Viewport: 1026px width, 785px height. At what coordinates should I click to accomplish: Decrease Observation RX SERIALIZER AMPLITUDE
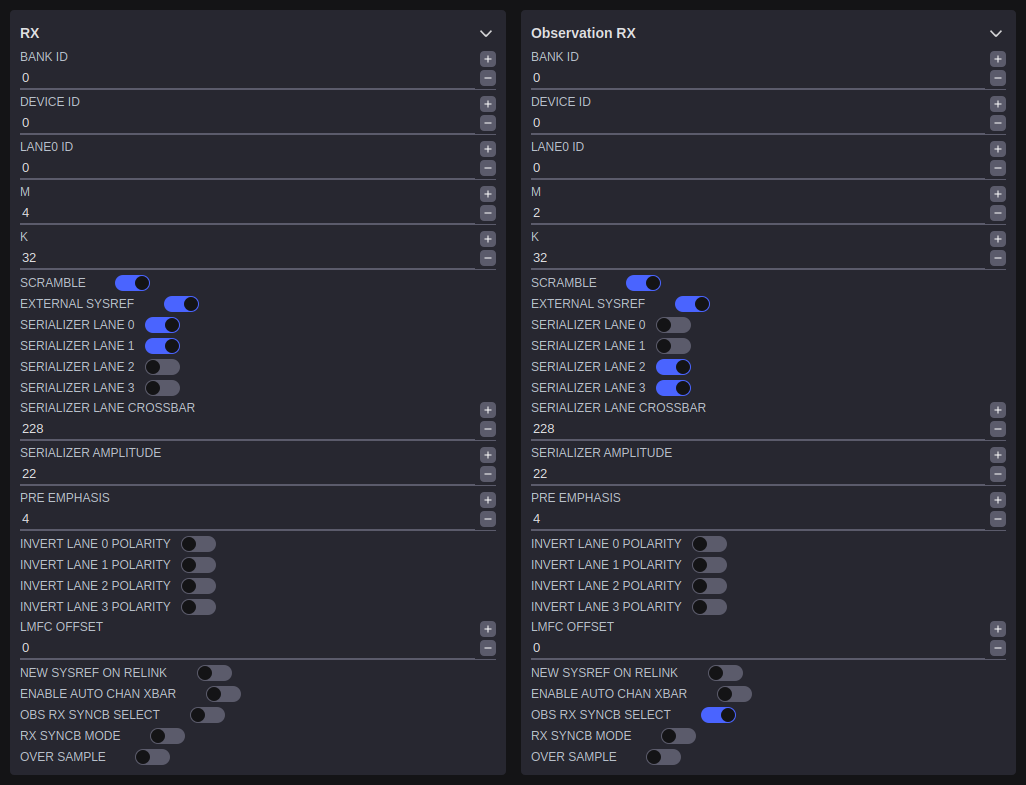click(997, 474)
